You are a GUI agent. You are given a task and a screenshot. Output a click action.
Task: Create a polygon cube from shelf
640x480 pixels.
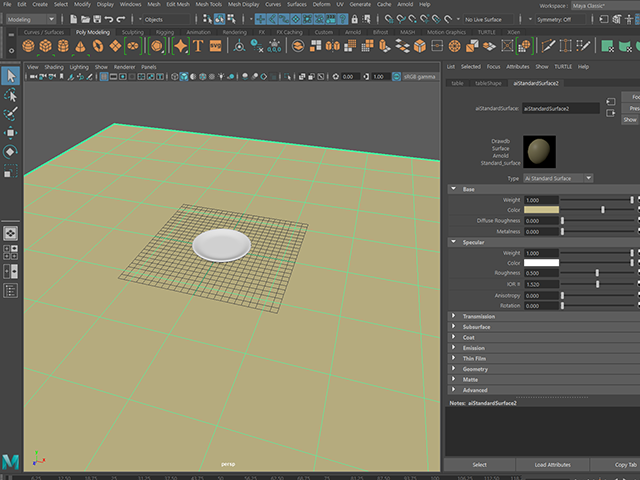pos(45,46)
